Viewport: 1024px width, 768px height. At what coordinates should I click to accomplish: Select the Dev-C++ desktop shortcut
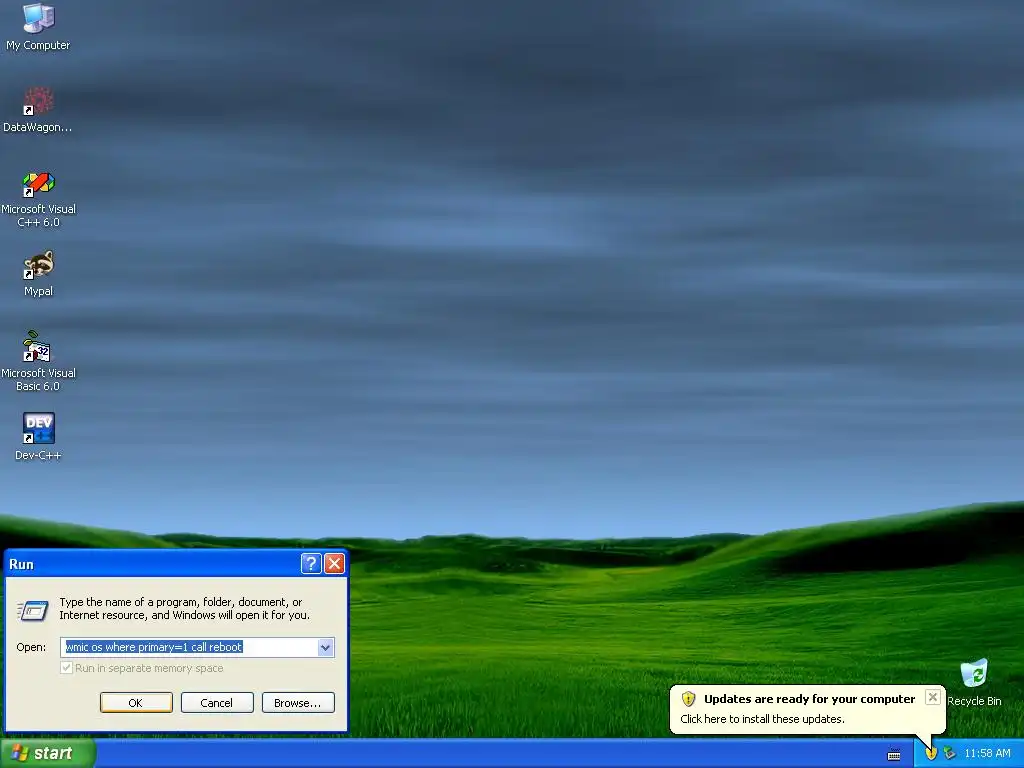pos(39,436)
